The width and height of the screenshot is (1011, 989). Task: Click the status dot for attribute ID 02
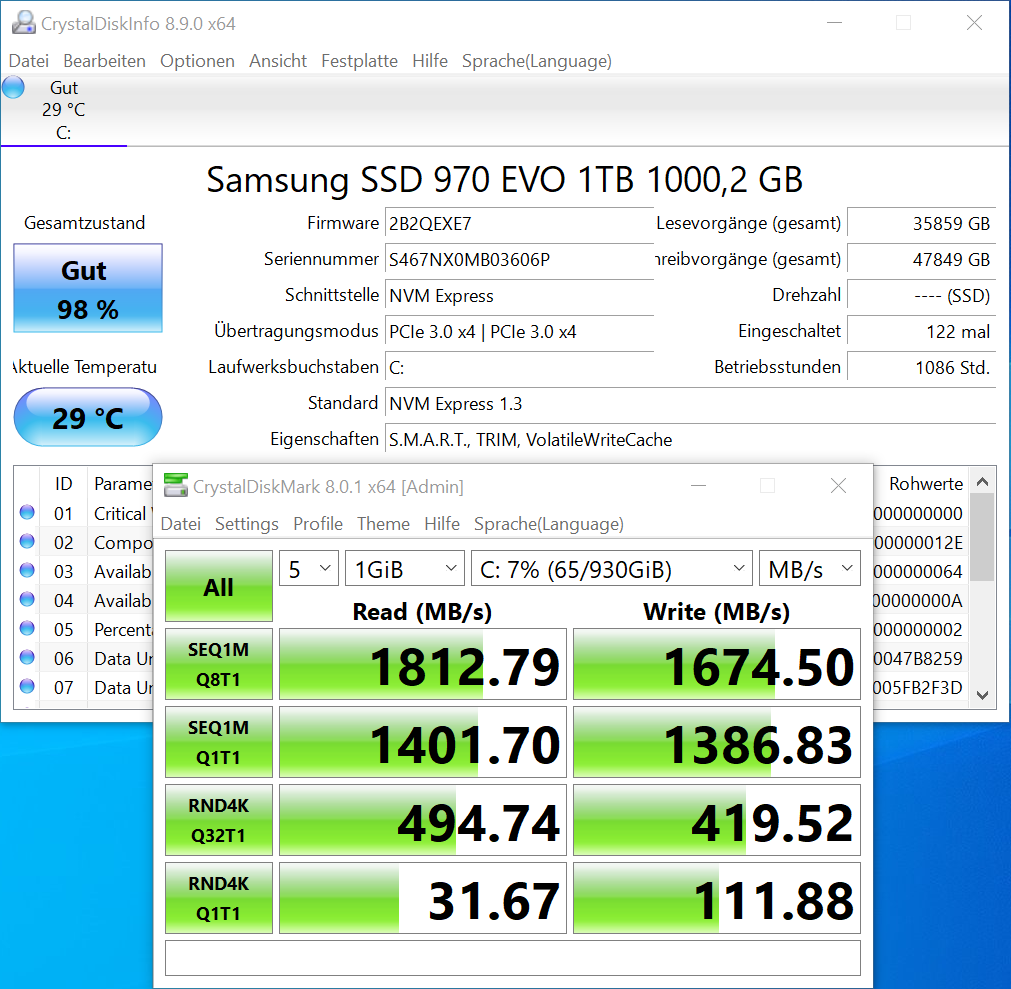pos(27,541)
